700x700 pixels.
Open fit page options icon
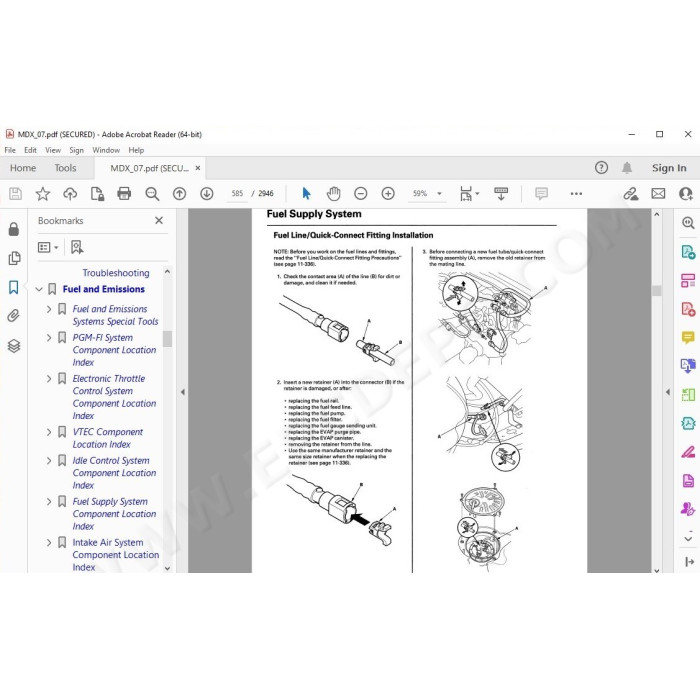469,194
